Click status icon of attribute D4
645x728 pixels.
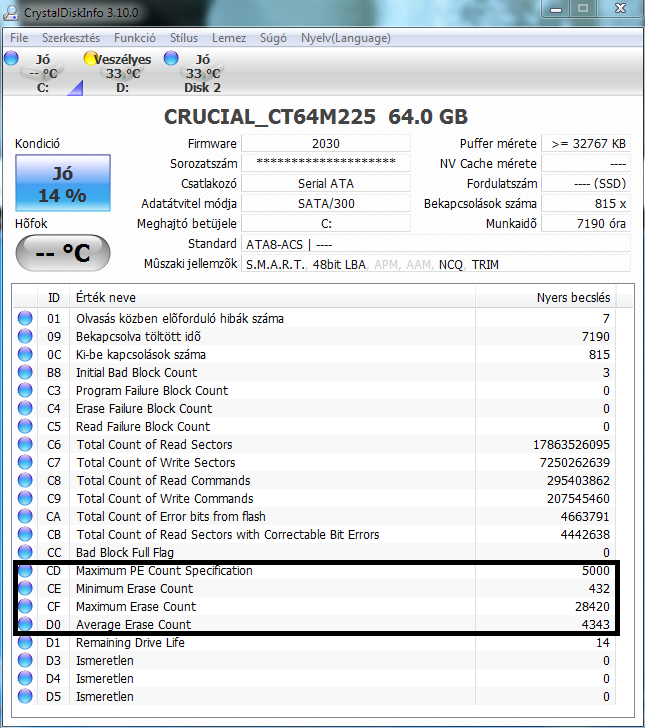coord(25,678)
